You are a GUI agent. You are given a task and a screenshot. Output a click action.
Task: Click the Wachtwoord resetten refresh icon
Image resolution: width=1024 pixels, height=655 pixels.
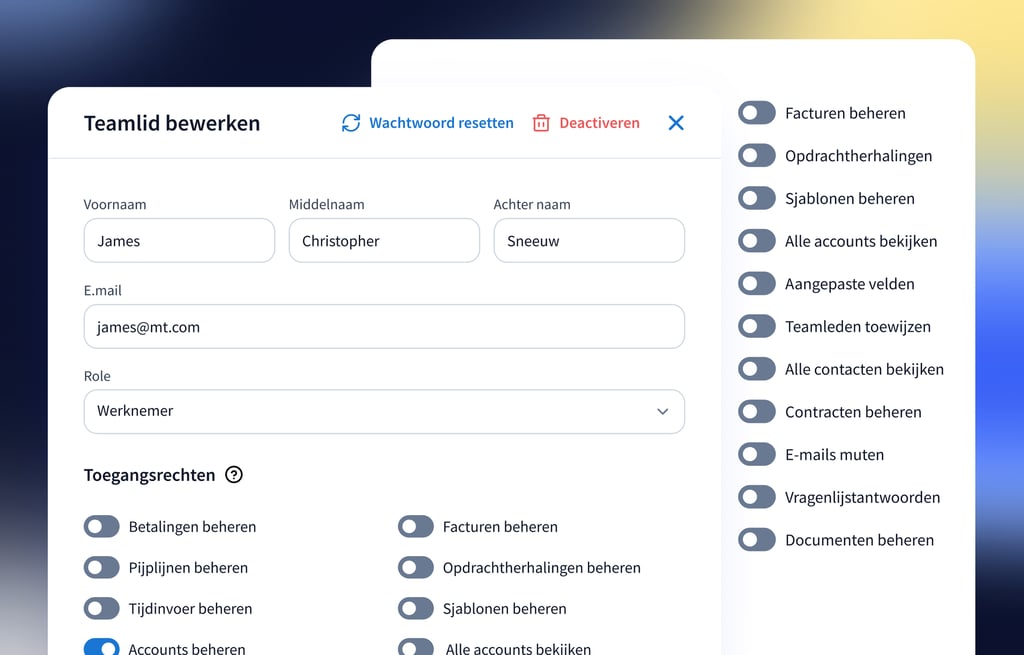pyautogui.click(x=351, y=123)
